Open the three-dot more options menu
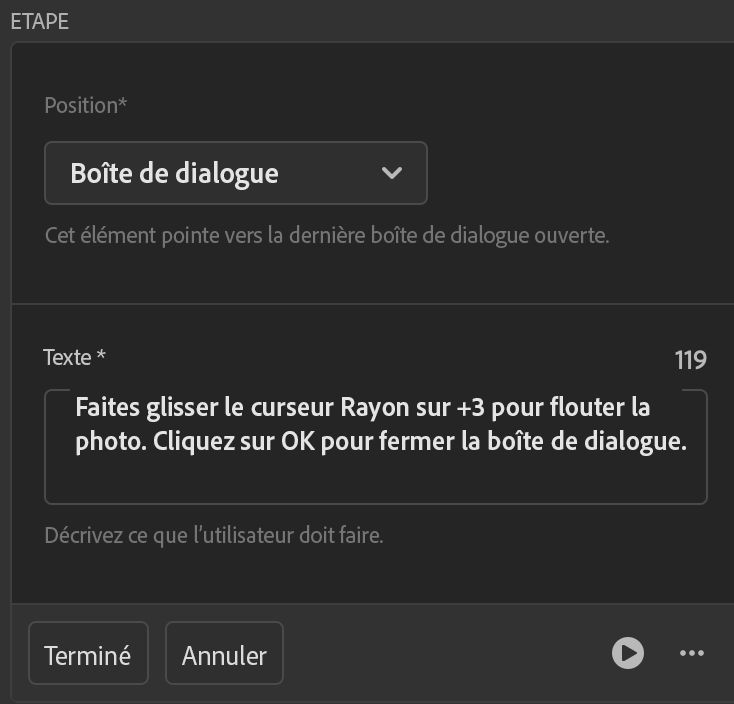 tap(692, 654)
